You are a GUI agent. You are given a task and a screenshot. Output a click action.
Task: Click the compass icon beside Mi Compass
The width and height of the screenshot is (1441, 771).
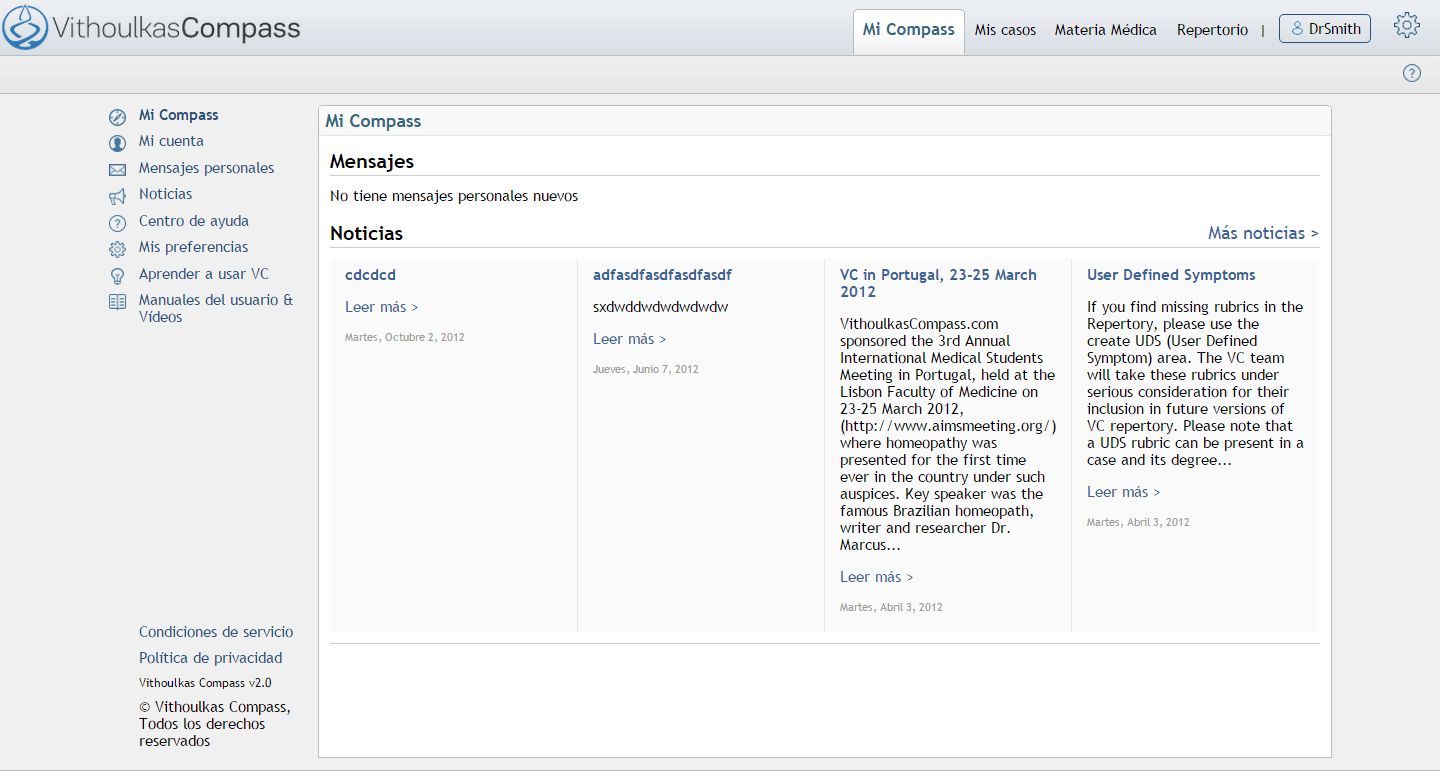(x=118, y=116)
